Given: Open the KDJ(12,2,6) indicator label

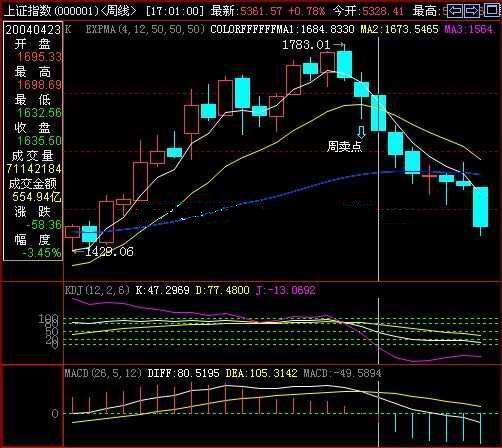Looking at the screenshot, I should pos(97,290).
